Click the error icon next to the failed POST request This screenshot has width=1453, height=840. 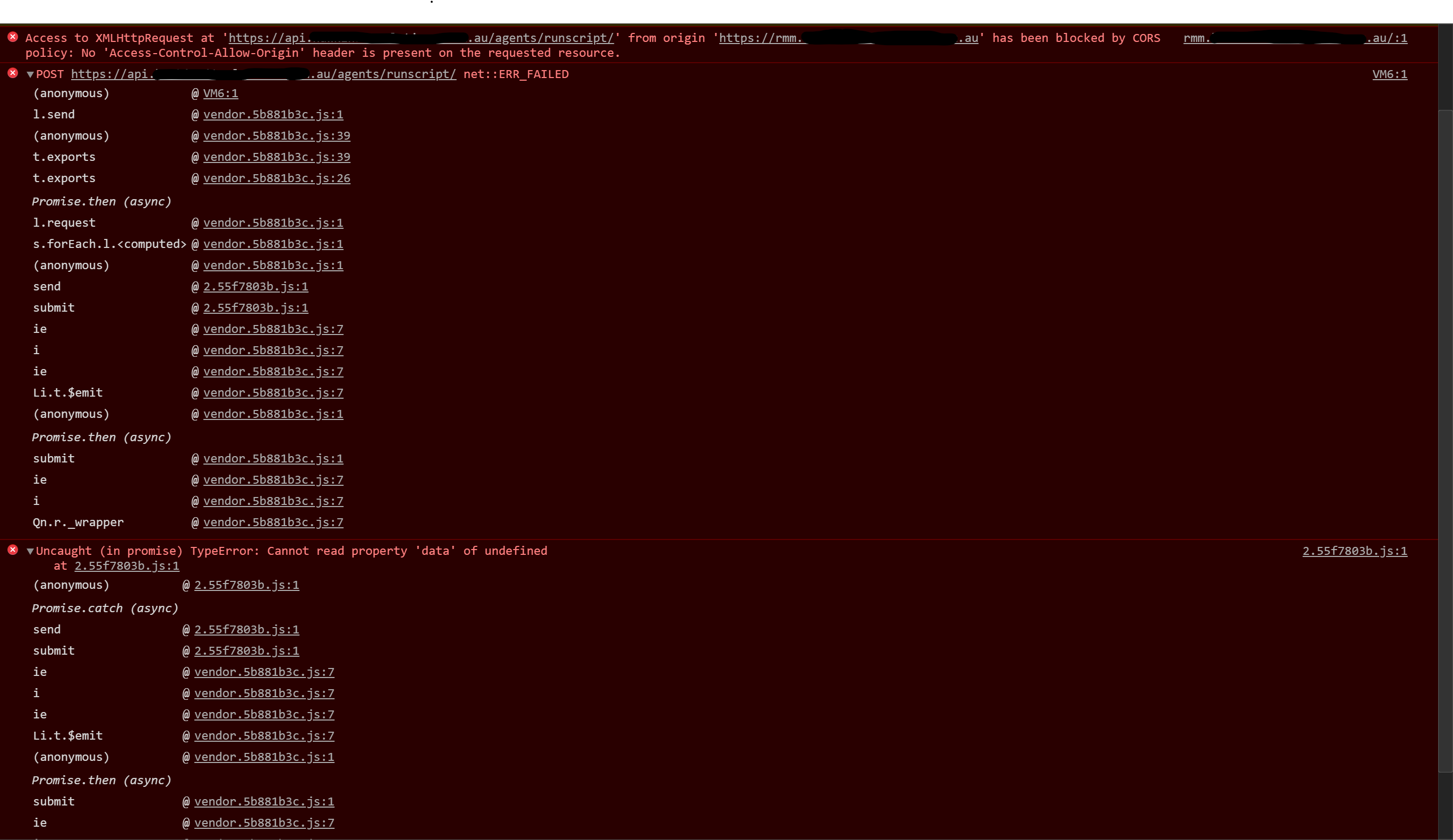point(13,73)
